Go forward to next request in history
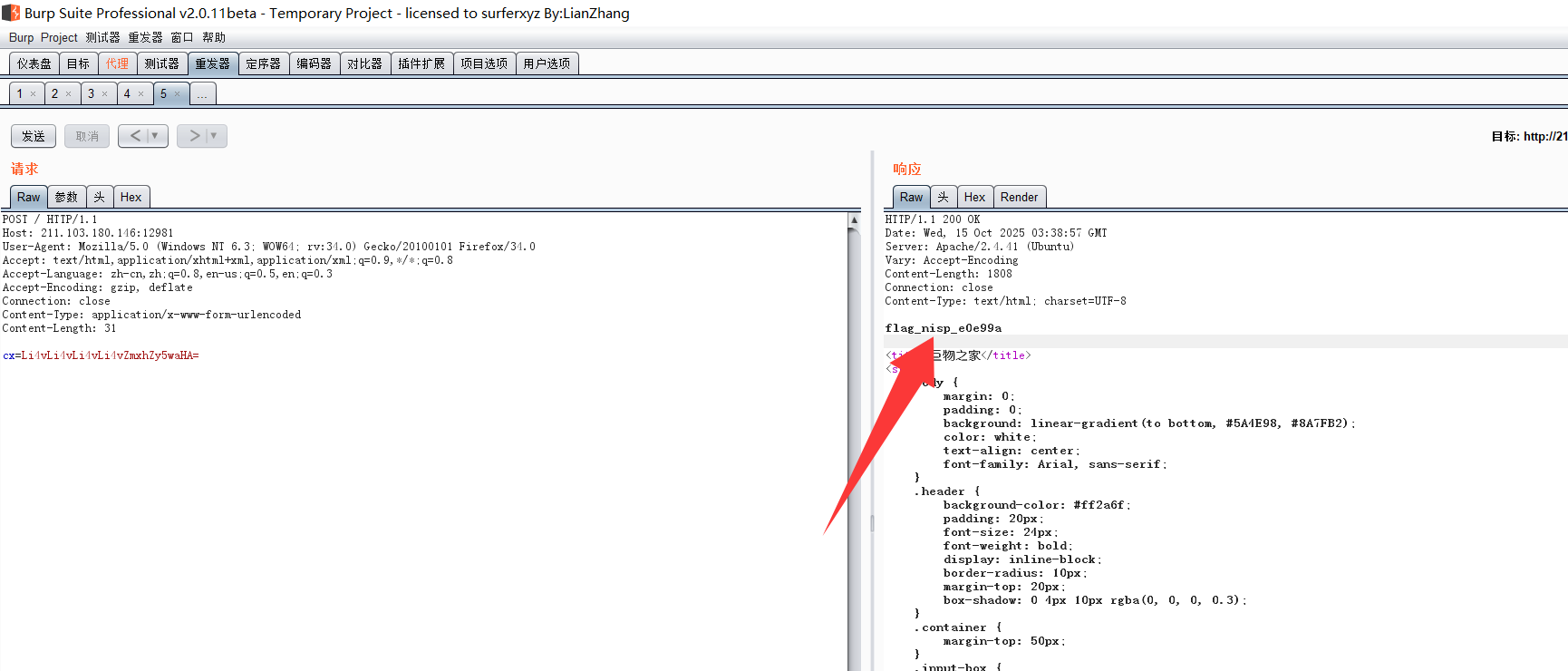This screenshot has height=671, width=1568. [x=193, y=136]
